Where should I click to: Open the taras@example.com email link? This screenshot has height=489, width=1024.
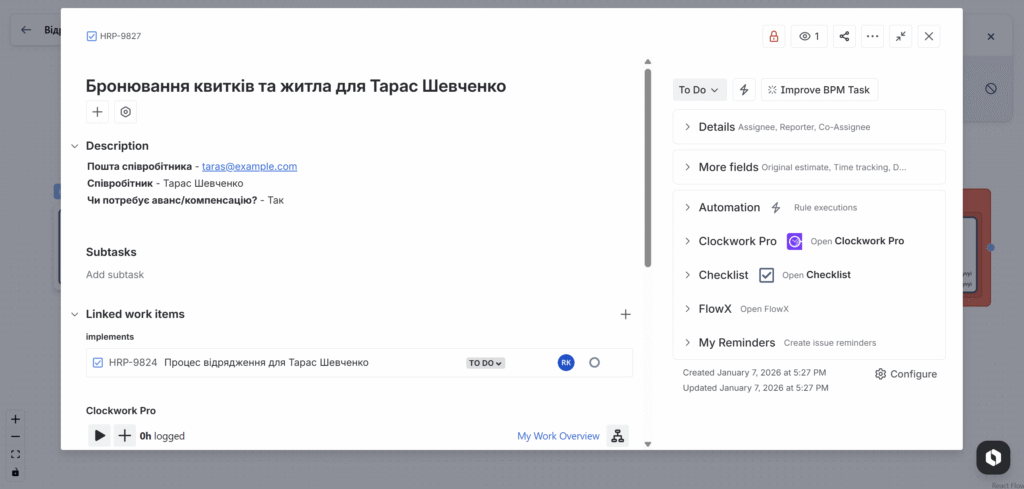[249, 167]
